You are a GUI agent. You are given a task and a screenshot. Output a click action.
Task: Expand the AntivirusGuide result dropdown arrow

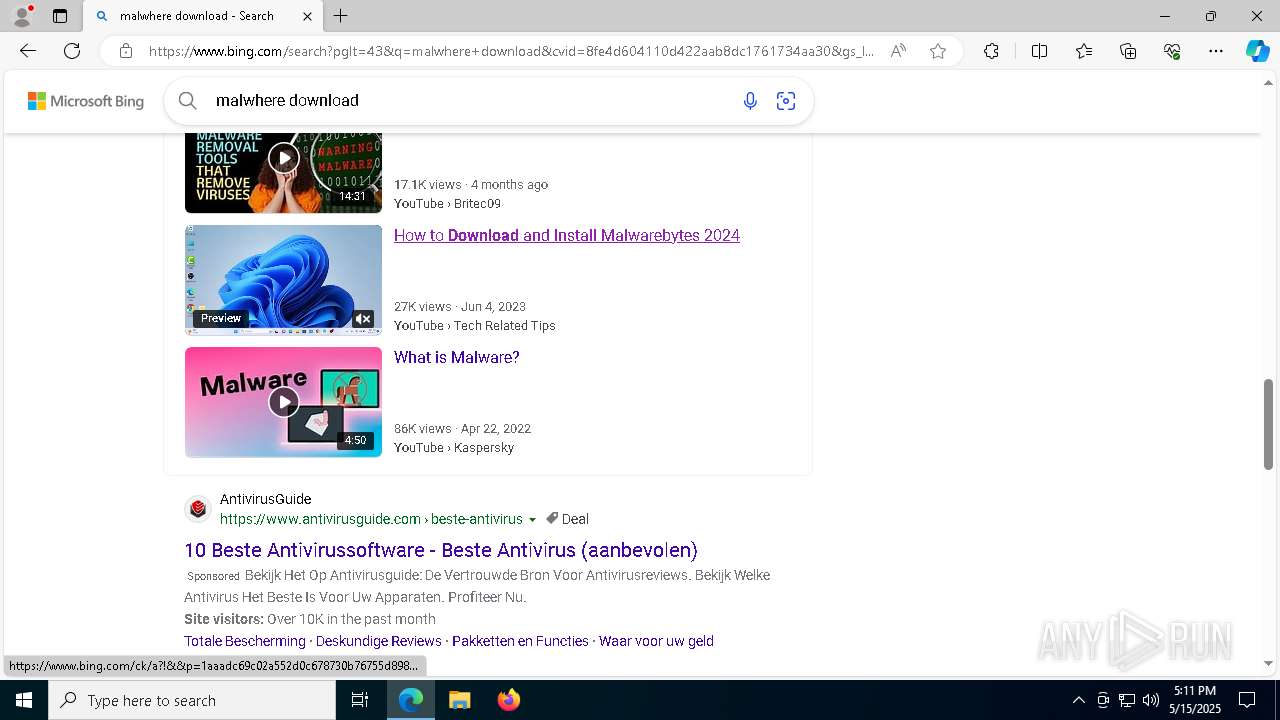(532, 520)
